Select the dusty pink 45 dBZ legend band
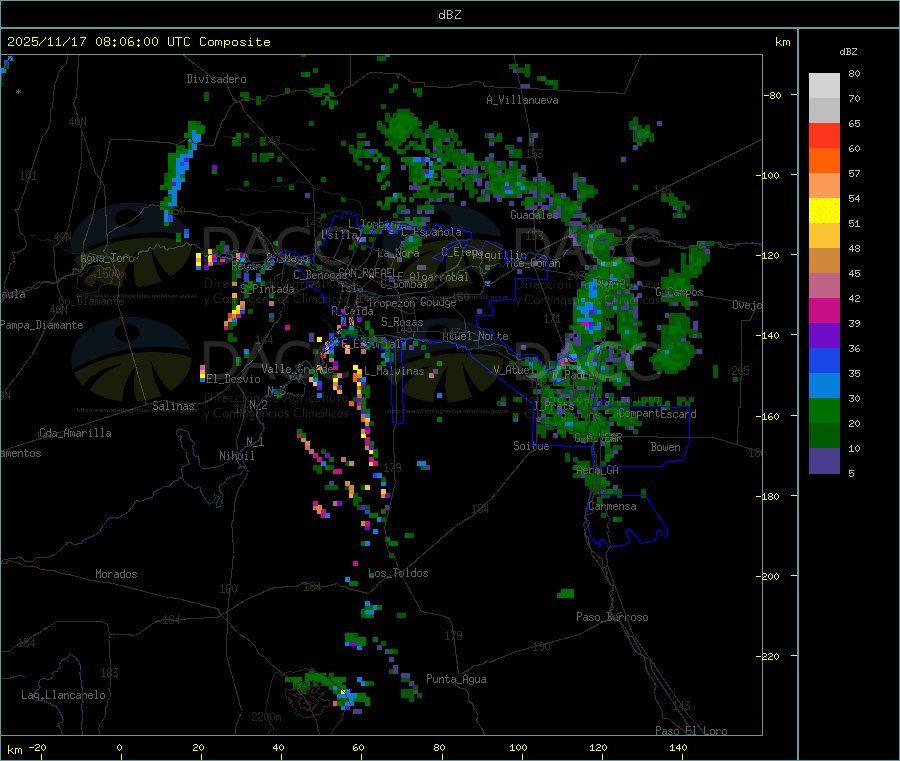This screenshot has width=900, height=761. coord(824,285)
